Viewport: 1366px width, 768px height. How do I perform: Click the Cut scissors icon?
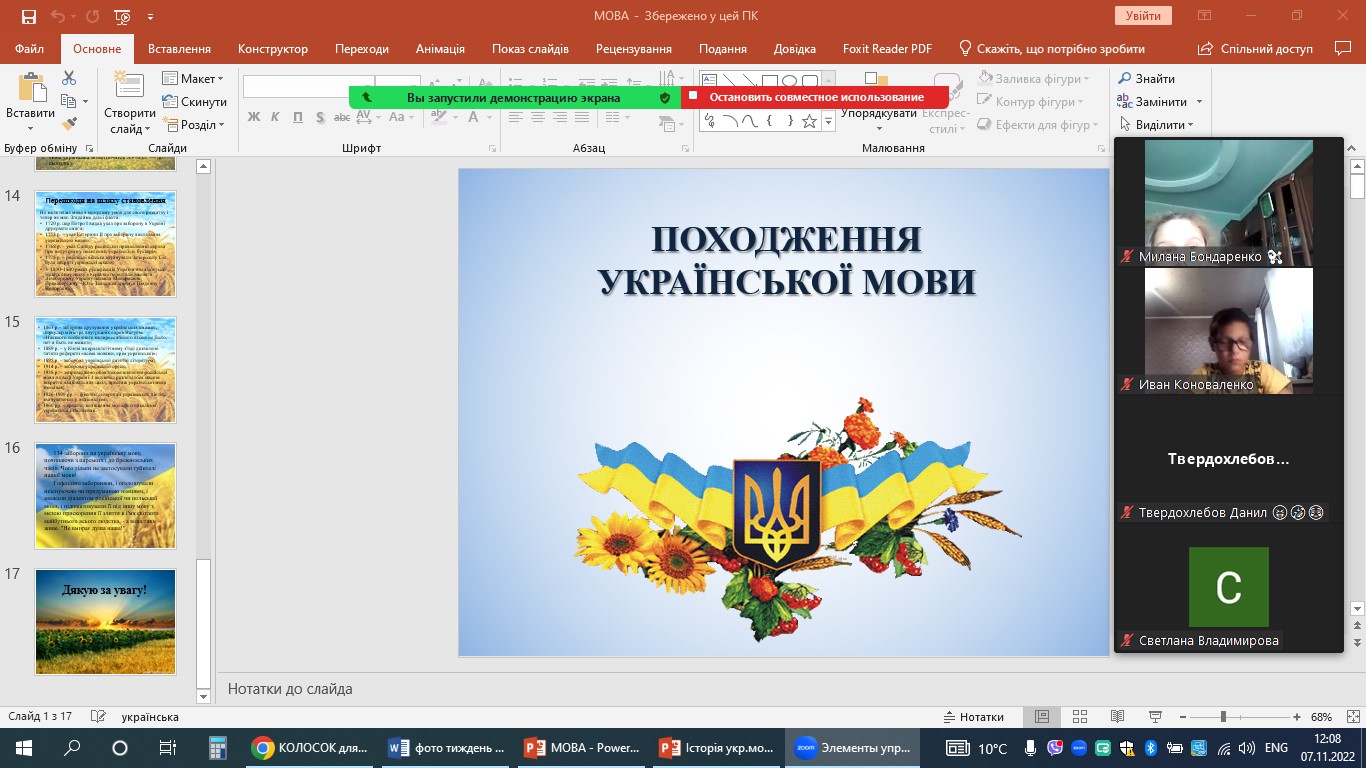(x=69, y=78)
